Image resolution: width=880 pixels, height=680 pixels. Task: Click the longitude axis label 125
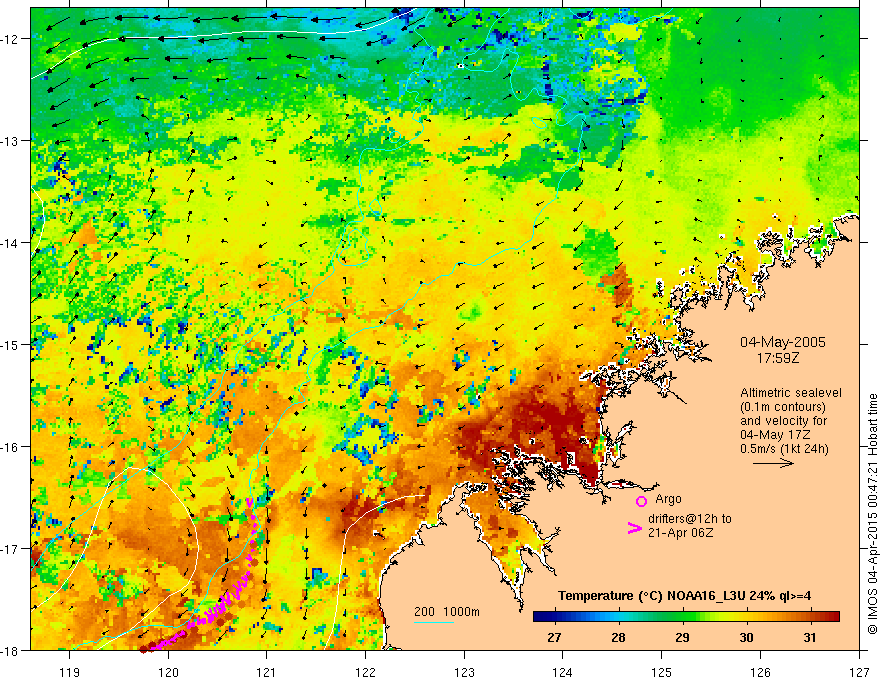[x=662, y=672]
